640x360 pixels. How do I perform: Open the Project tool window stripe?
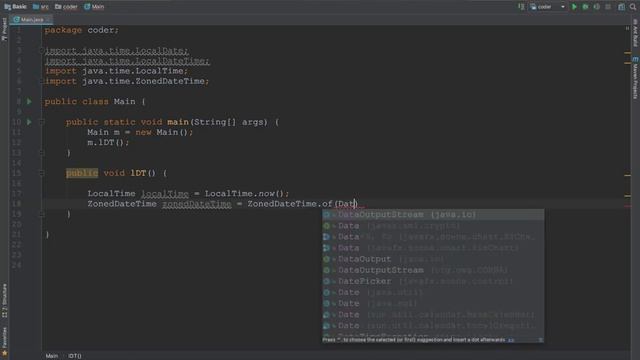pos(4,29)
